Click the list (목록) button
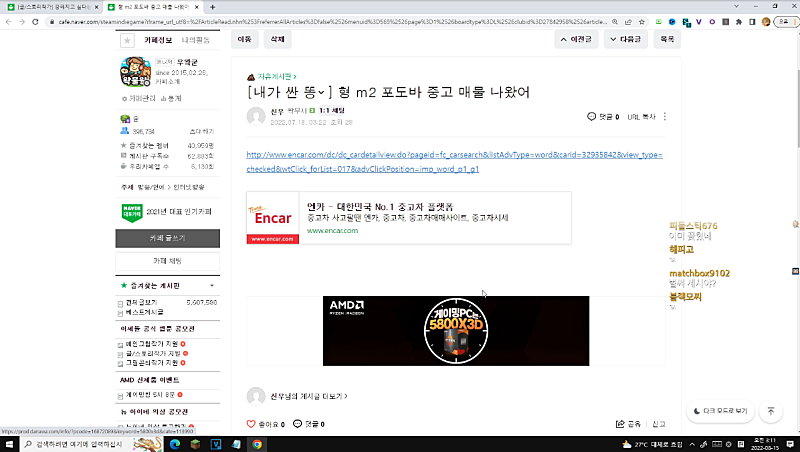Viewport: 800px width, 452px height. click(x=667, y=39)
